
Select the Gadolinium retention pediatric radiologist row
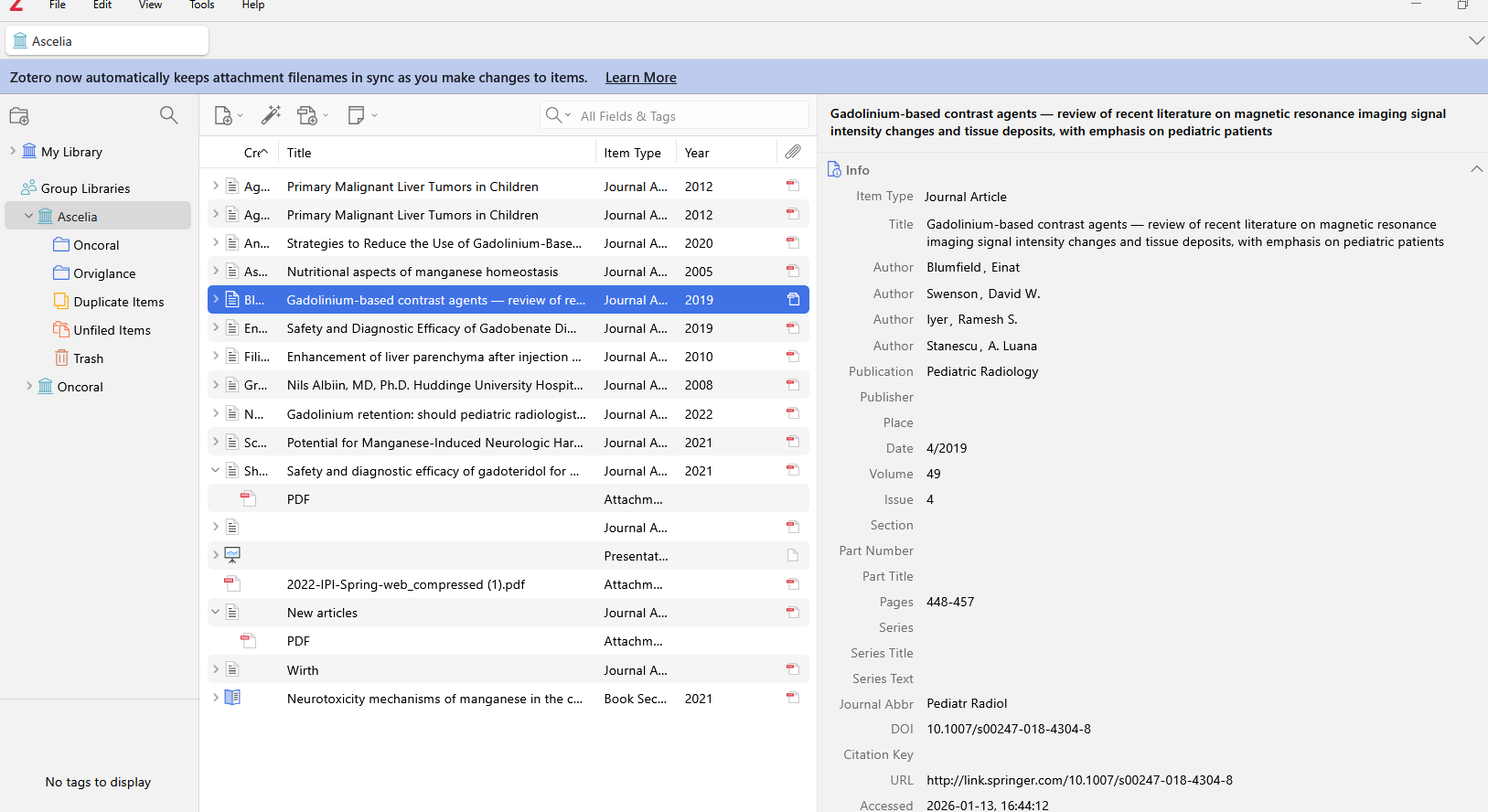tap(508, 414)
